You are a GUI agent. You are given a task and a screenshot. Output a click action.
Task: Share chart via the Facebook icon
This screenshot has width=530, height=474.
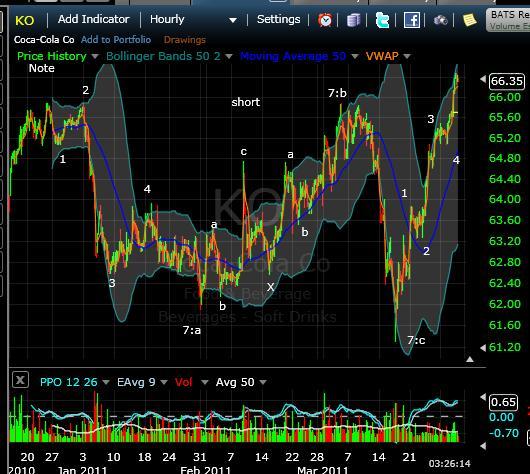pyautogui.click(x=412, y=20)
